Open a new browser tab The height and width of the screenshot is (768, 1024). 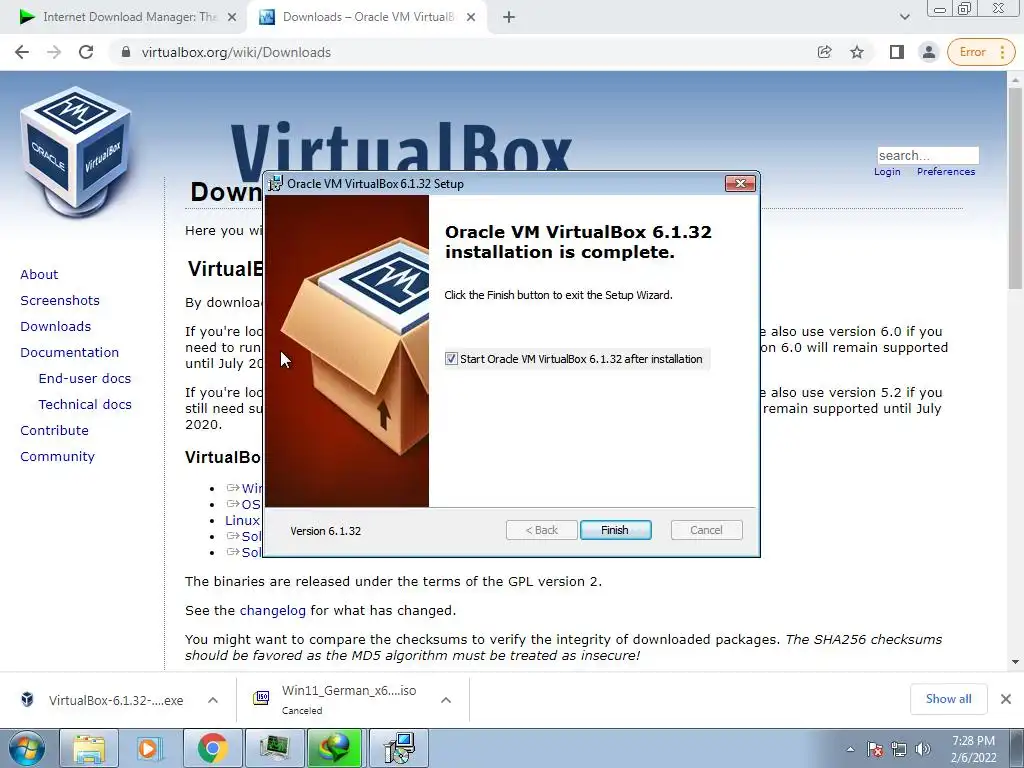tap(509, 18)
